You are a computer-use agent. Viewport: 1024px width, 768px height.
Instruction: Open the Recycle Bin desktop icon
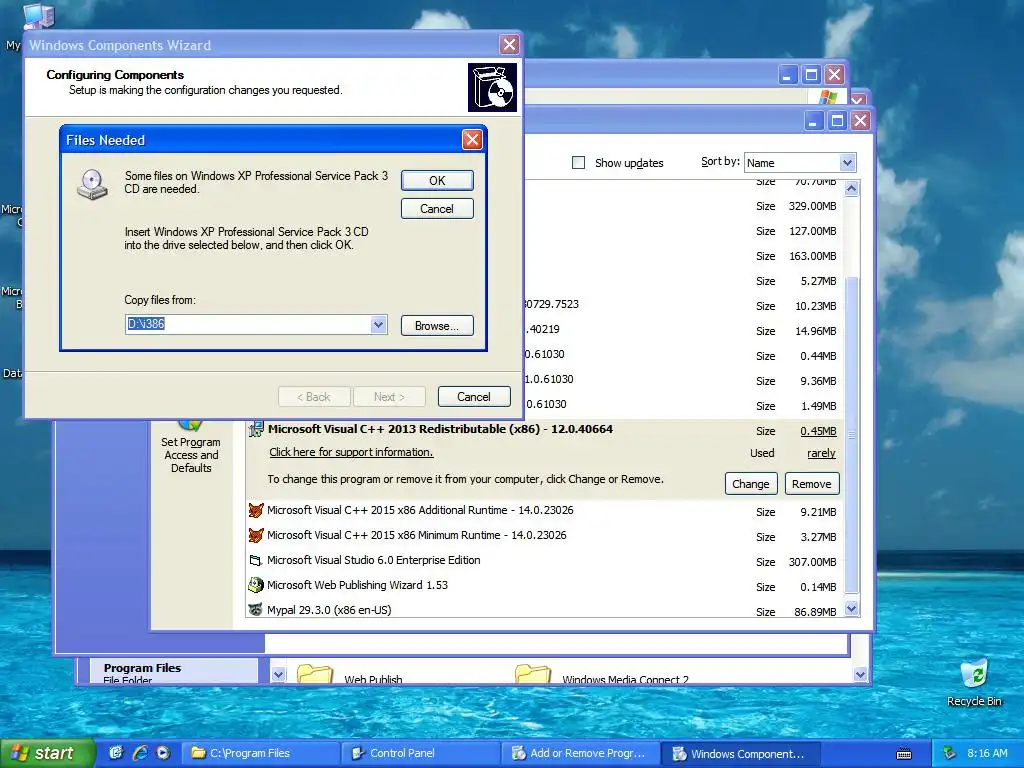pos(974,683)
